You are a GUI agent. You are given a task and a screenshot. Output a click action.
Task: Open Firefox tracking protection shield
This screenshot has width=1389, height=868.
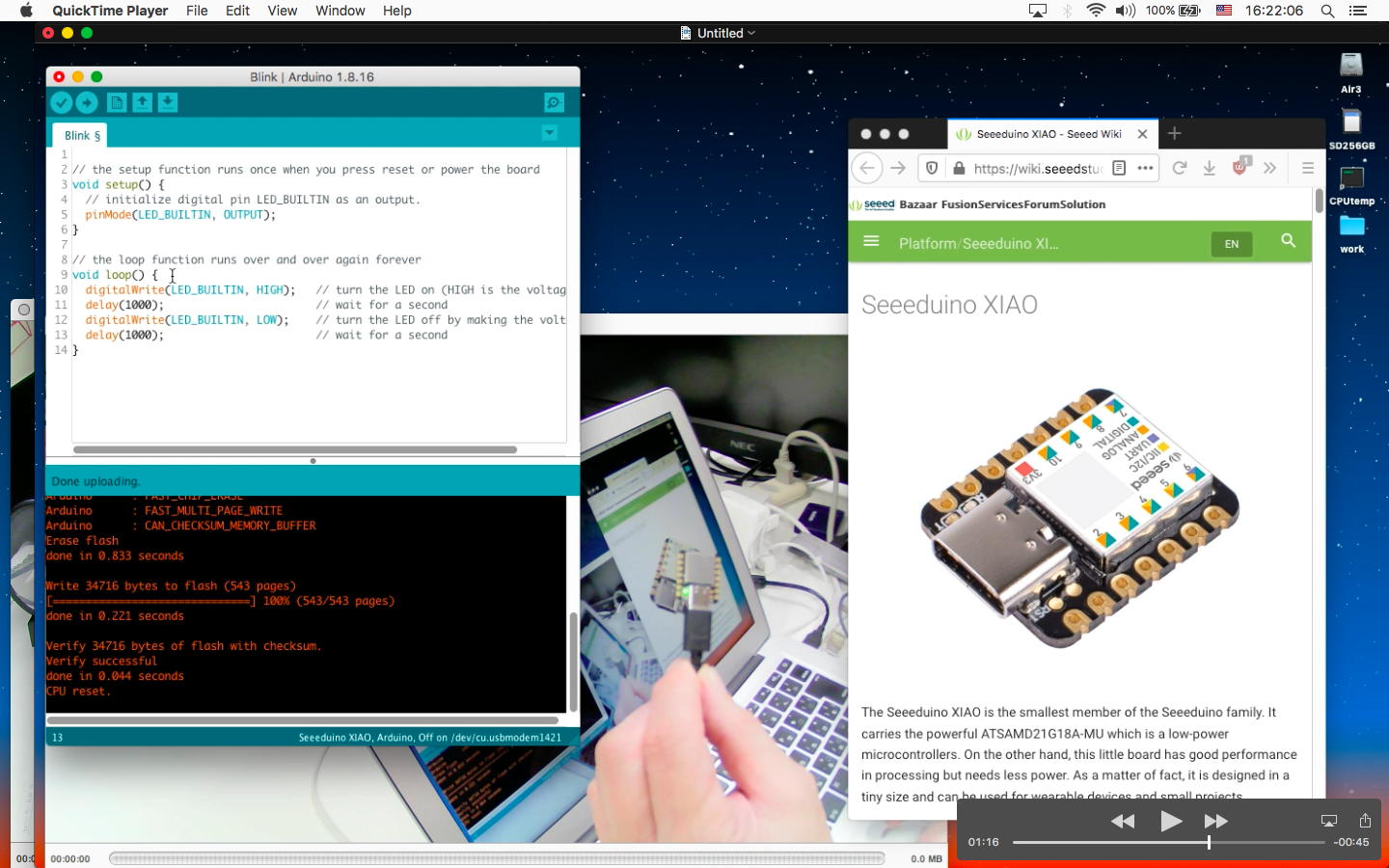(x=932, y=168)
